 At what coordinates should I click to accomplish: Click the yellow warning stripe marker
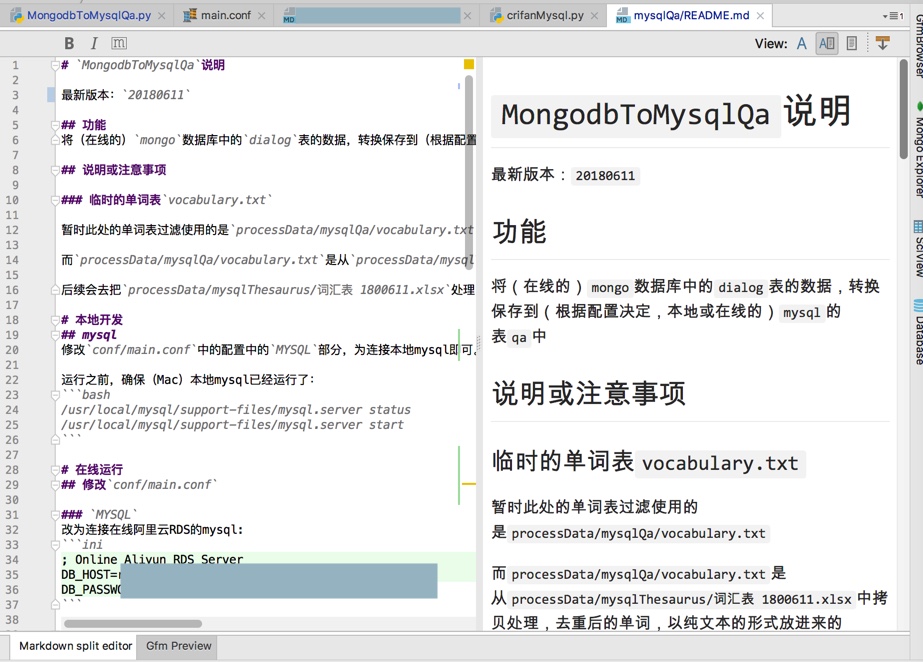(x=469, y=484)
